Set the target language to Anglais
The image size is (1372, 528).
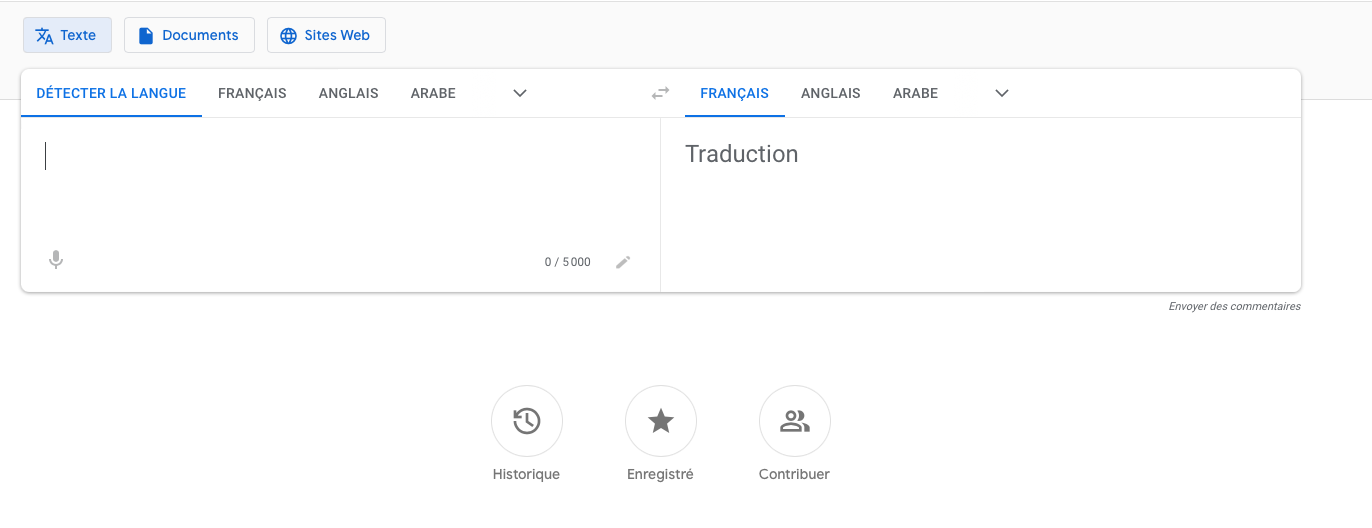pyautogui.click(x=830, y=93)
